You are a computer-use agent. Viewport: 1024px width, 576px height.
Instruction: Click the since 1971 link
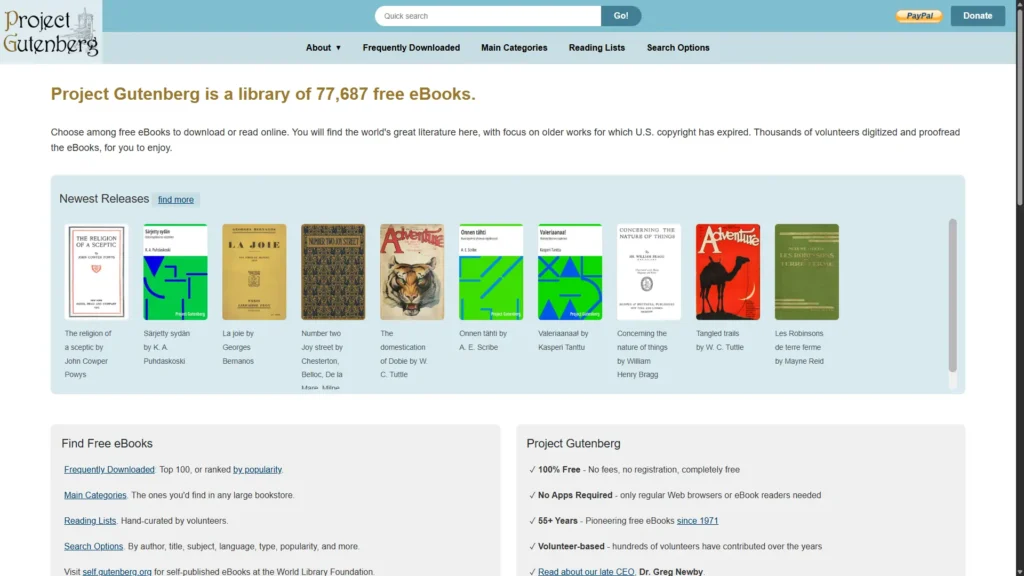(x=697, y=520)
